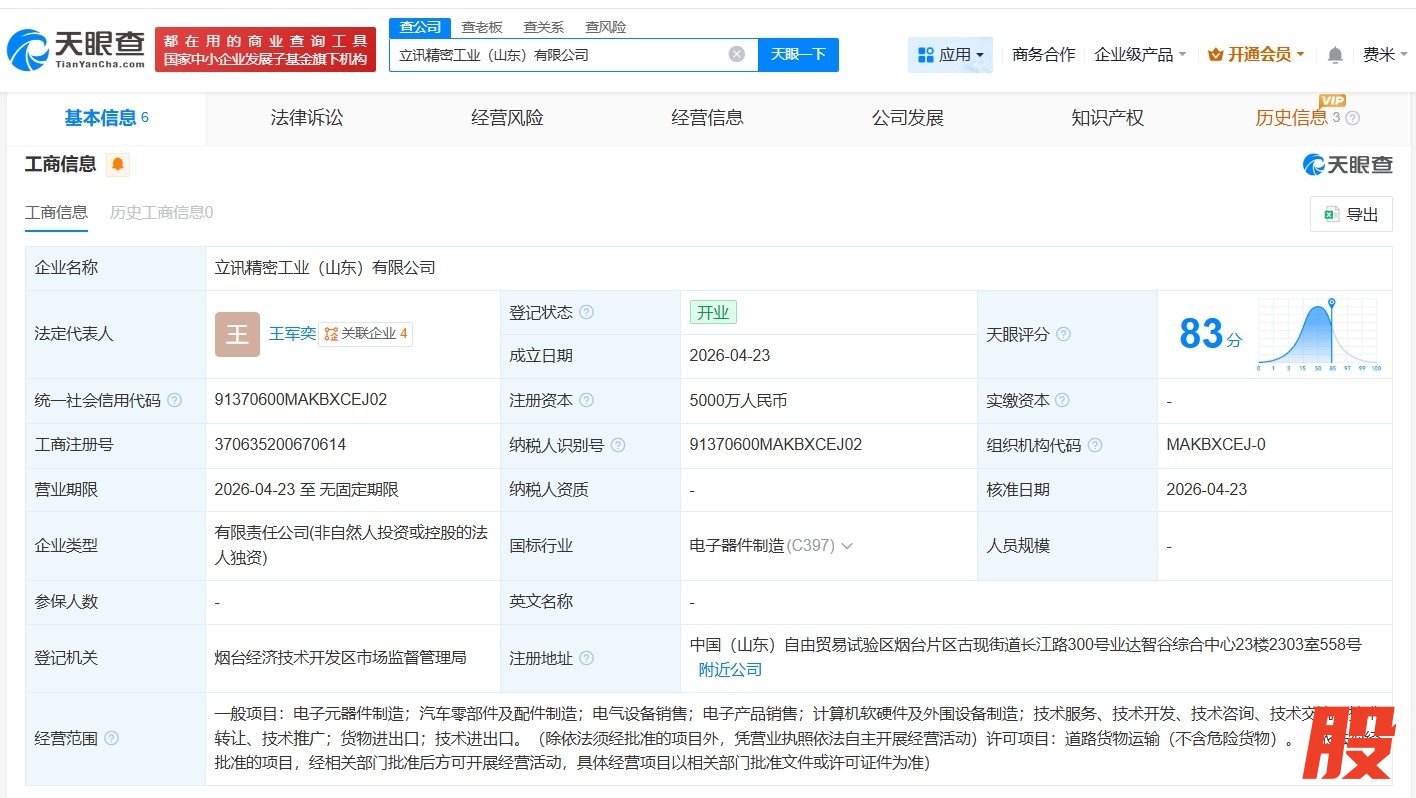
Task: Click the TianYanCha logo icon
Action: pos(28,49)
